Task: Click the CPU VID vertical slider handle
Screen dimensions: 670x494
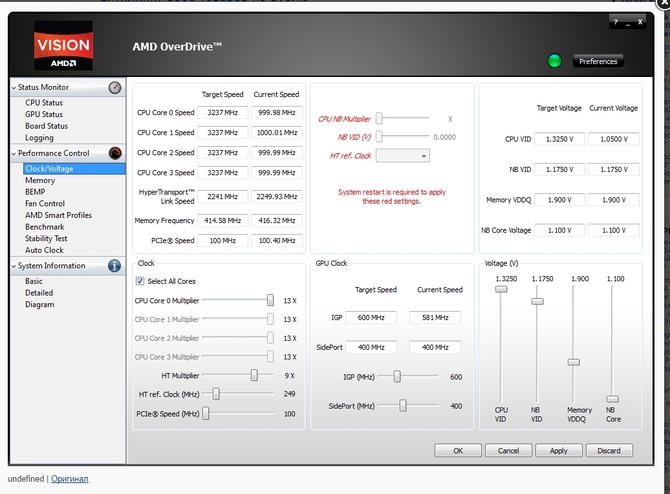Action: click(501, 289)
